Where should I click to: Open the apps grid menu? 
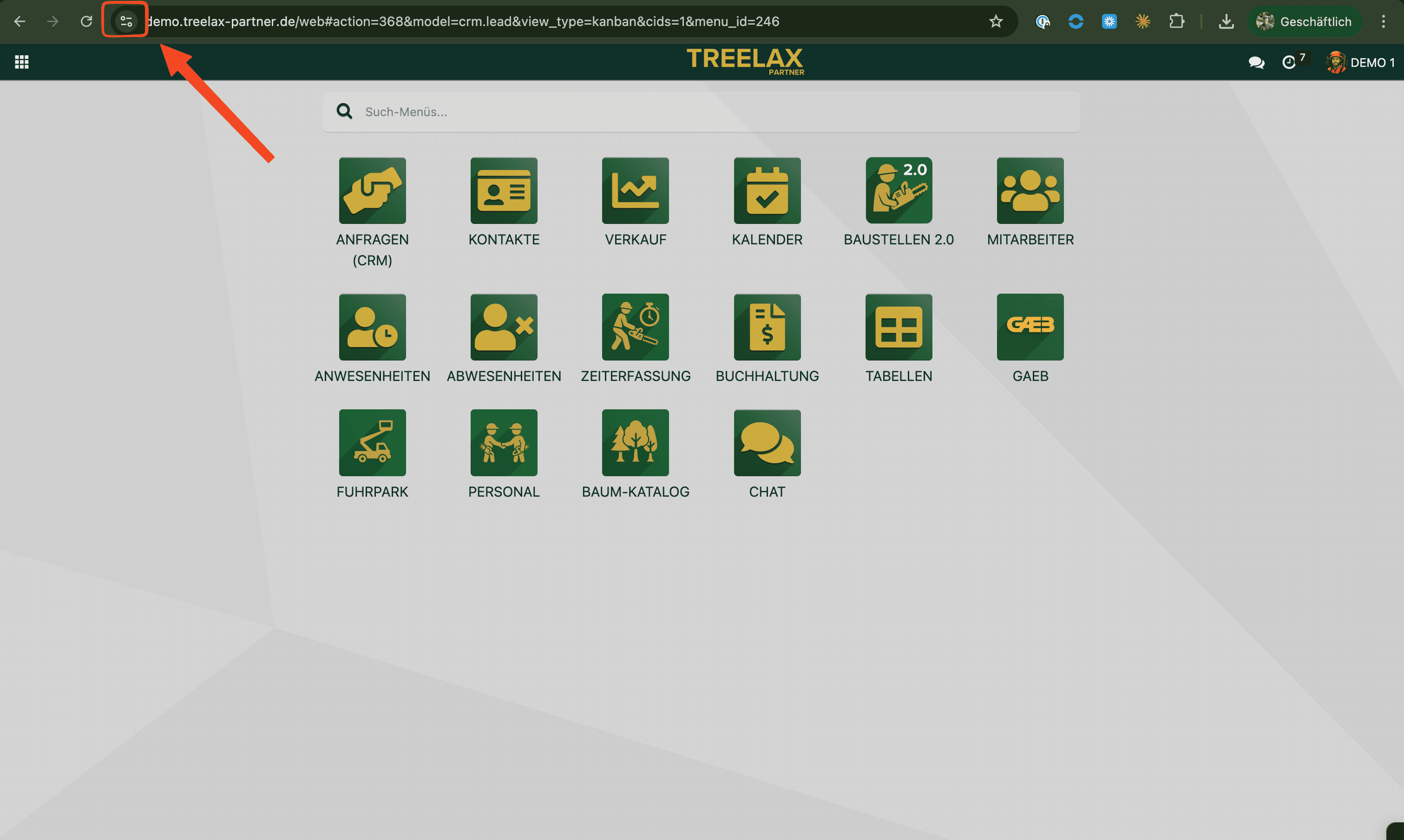click(21, 62)
